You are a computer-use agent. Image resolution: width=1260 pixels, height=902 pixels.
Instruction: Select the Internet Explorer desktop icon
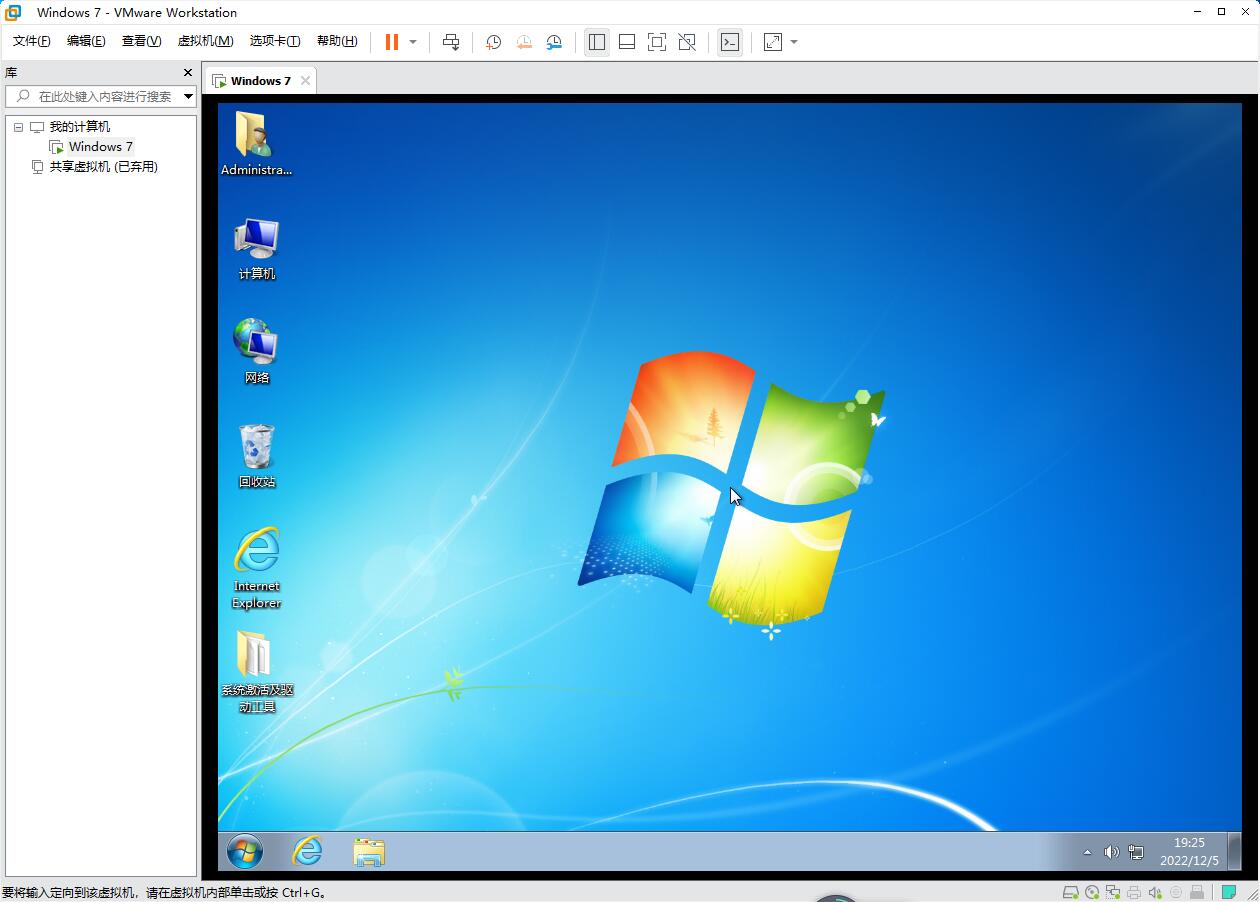click(x=256, y=568)
